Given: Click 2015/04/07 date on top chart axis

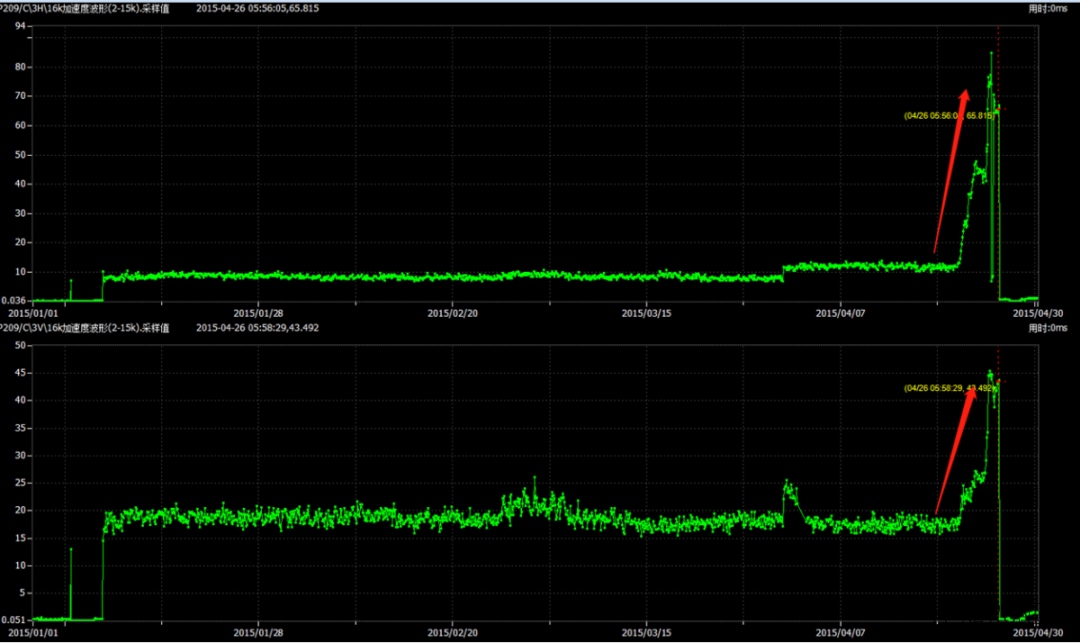Looking at the screenshot, I should pyautogui.click(x=841, y=312).
